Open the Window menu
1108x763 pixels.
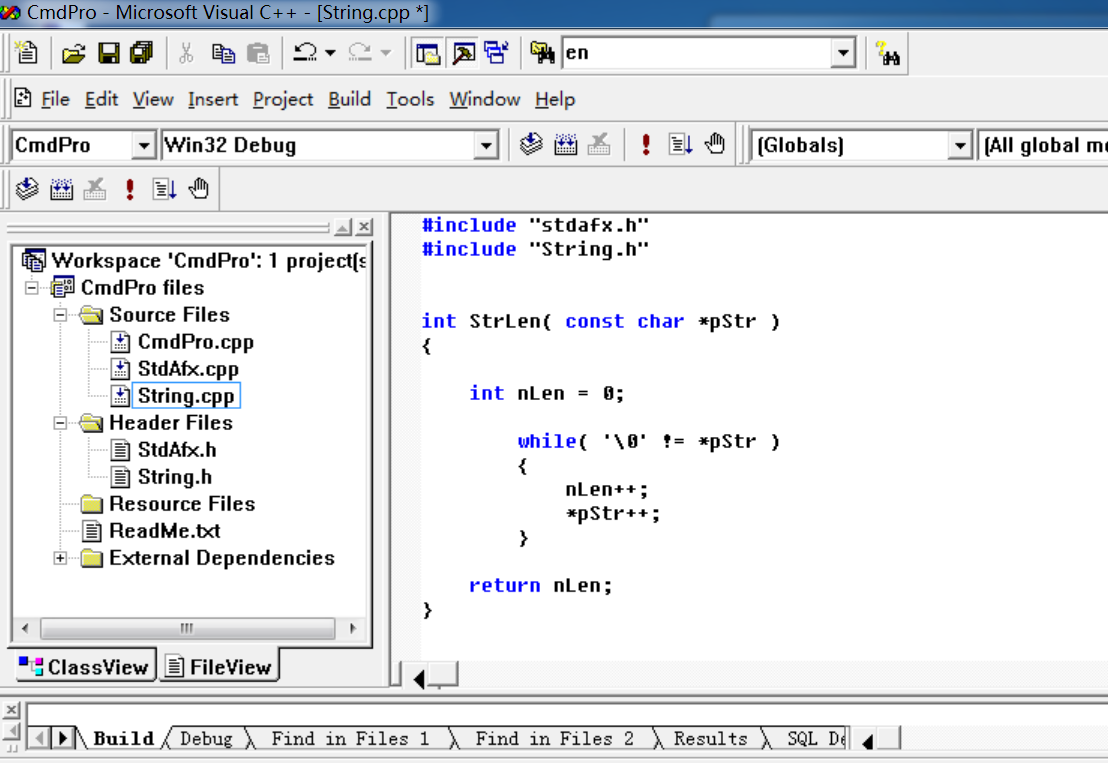click(485, 100)
